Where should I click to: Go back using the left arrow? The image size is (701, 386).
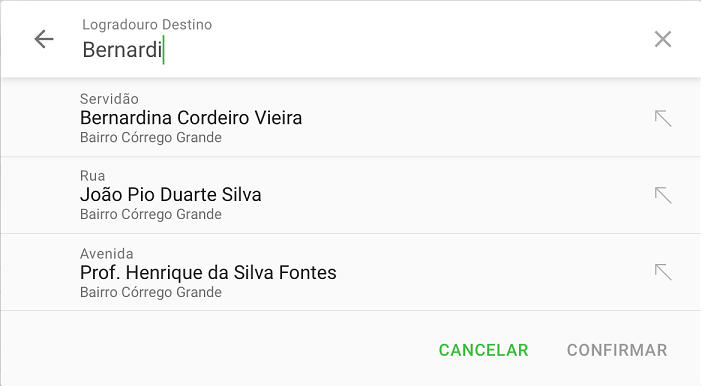click(x=44, y=39)
